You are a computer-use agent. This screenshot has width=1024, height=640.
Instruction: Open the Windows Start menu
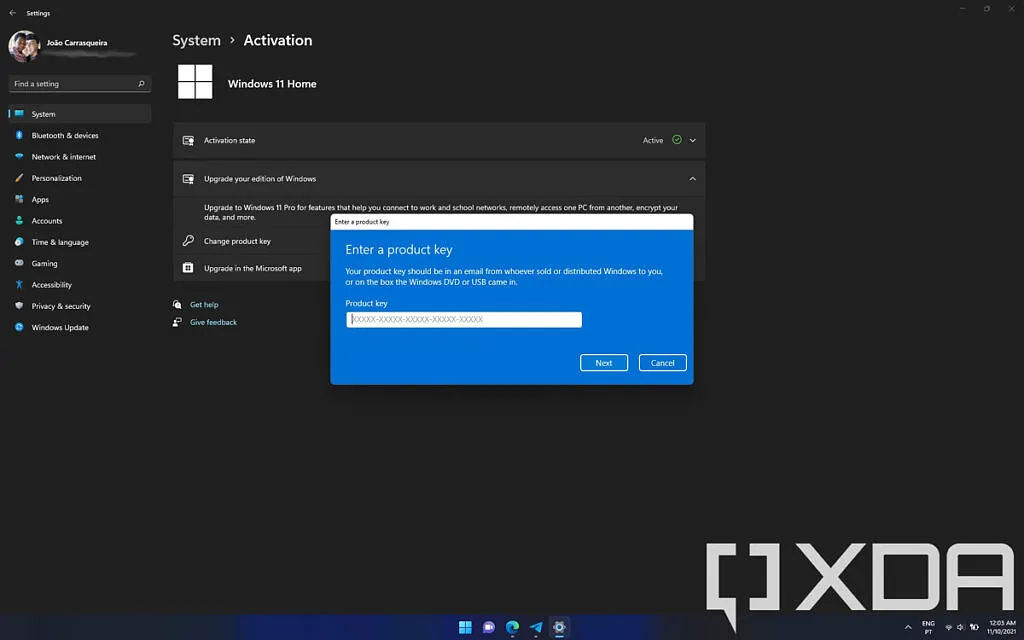click(465, 628)
